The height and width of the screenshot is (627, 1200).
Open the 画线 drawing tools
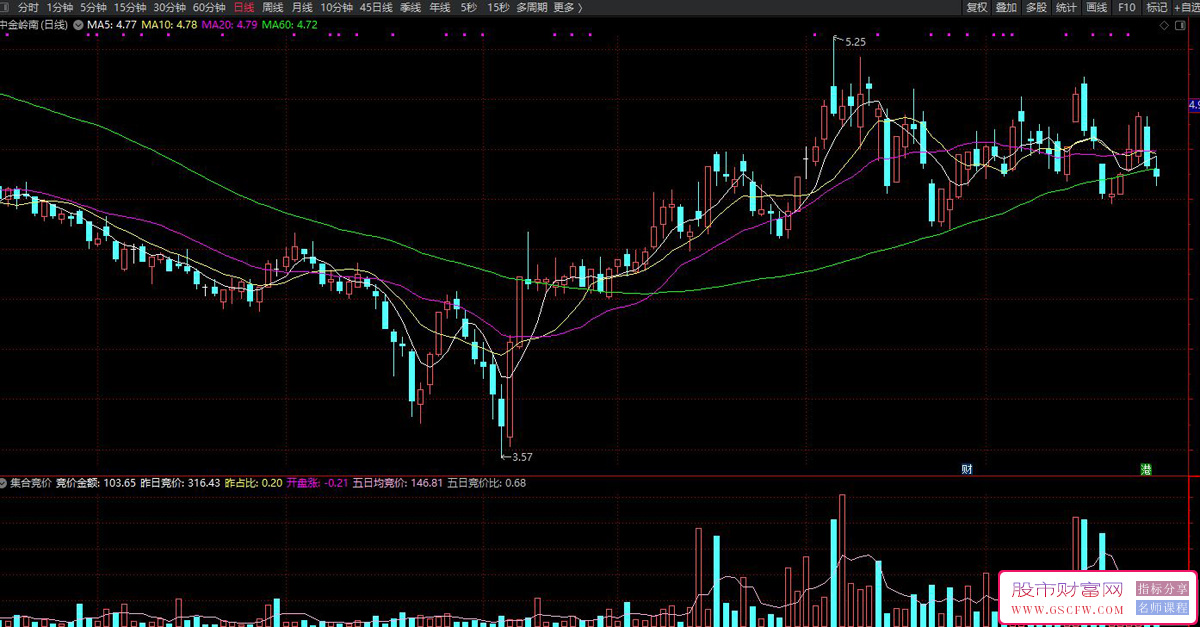pyautogui.click(x=1097, y=7)
